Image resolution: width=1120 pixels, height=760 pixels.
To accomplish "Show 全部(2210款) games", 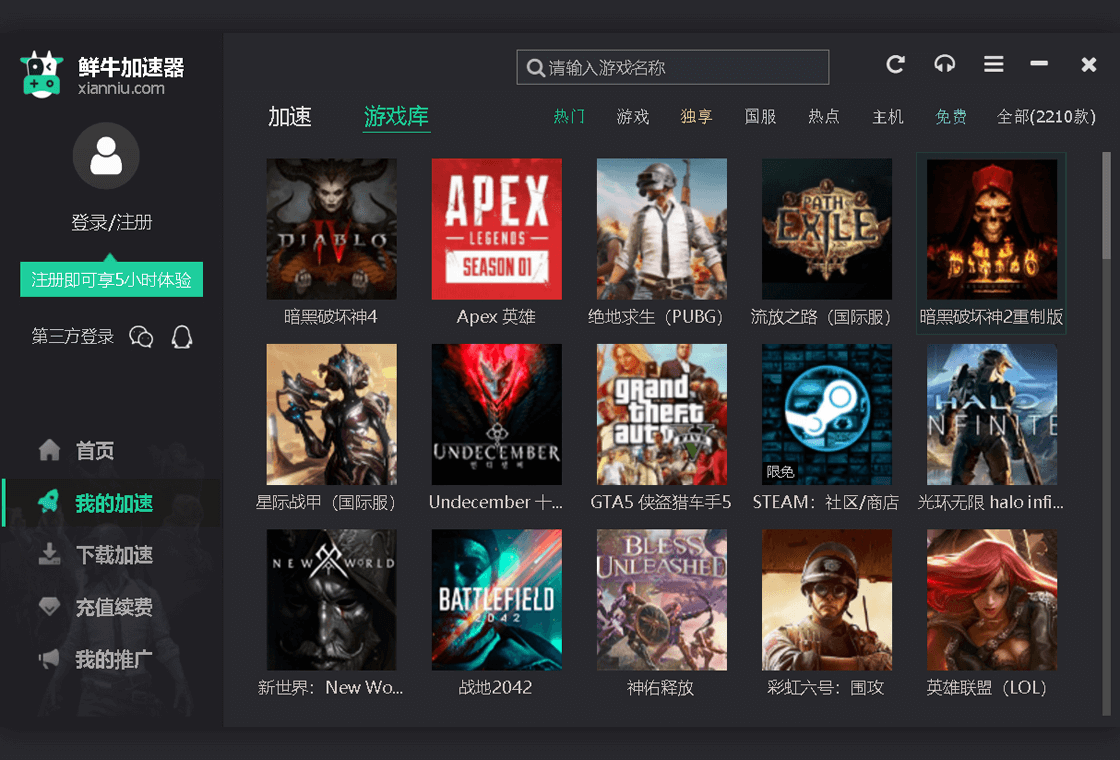I will click(1046, 116).
